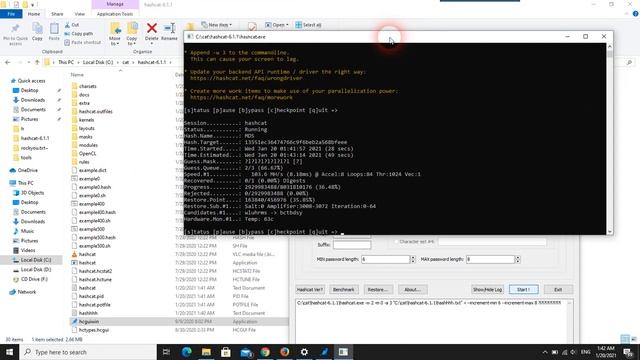Viewport: 640px width, 360px height.
Task: Click the Manage contextual tab
Action: click(x=115, y=4)
